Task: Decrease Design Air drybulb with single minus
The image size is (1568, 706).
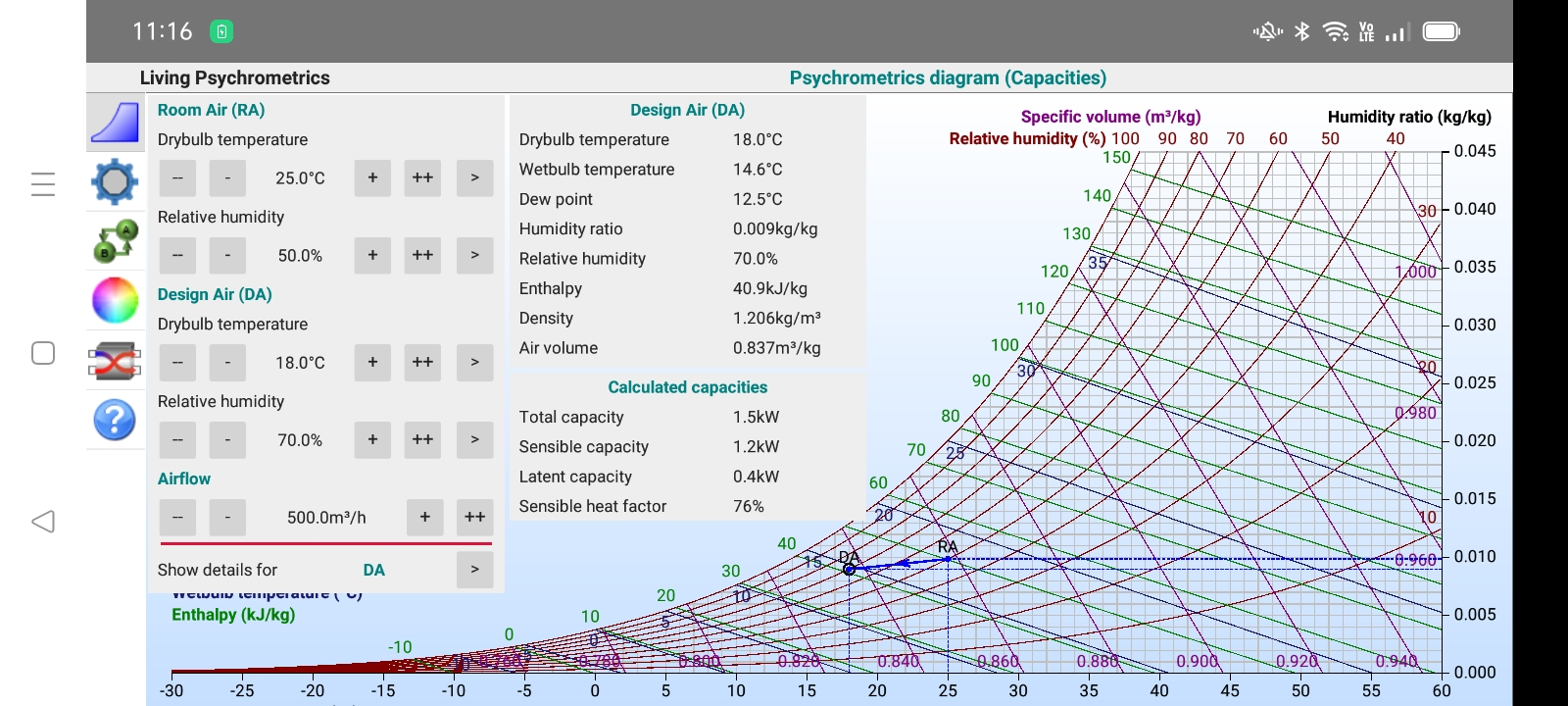Action: 227,362
